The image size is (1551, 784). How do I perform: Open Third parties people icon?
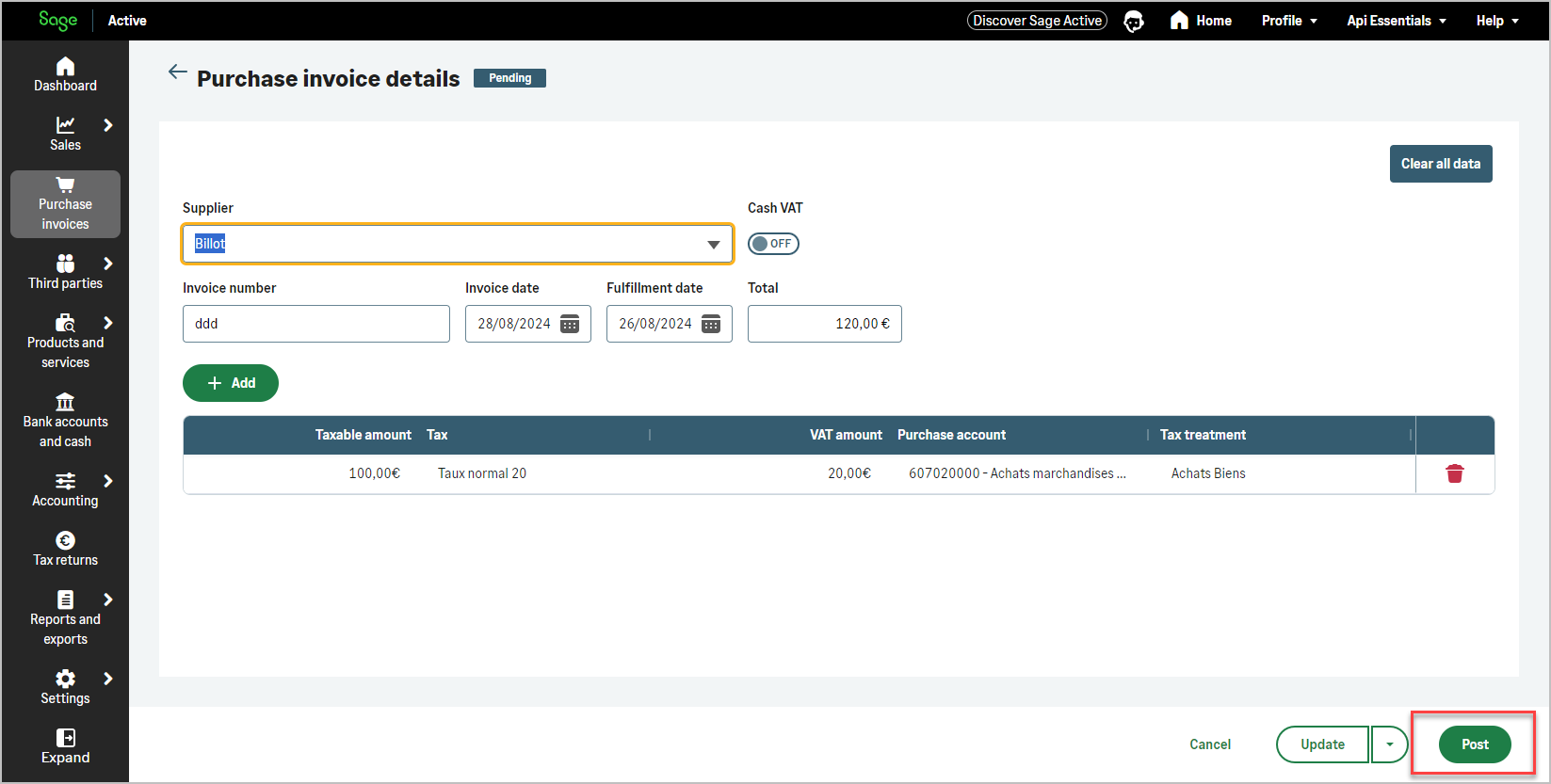coord(65,264)
